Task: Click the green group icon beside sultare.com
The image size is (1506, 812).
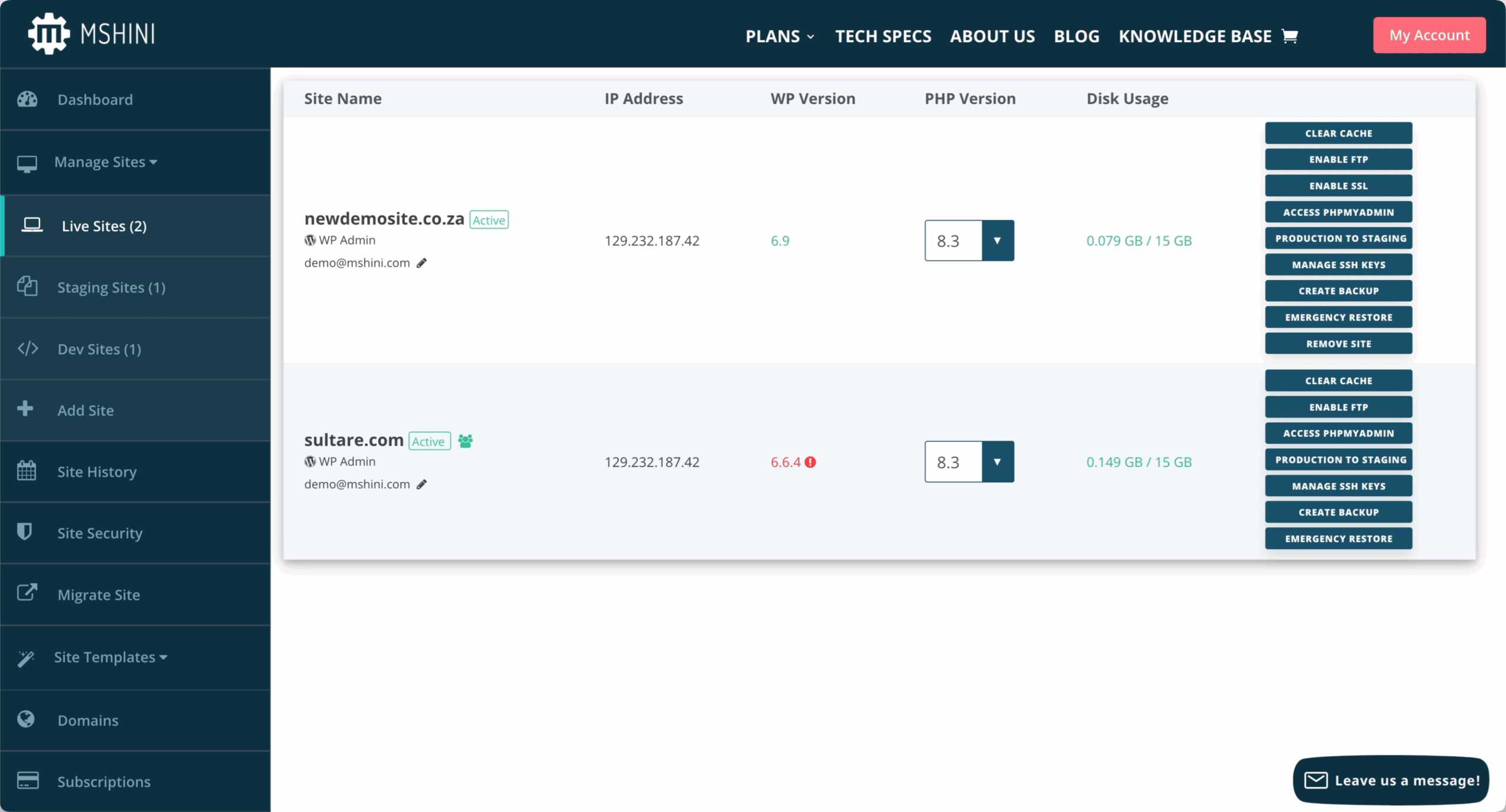Action: click(x=465, y=441)
